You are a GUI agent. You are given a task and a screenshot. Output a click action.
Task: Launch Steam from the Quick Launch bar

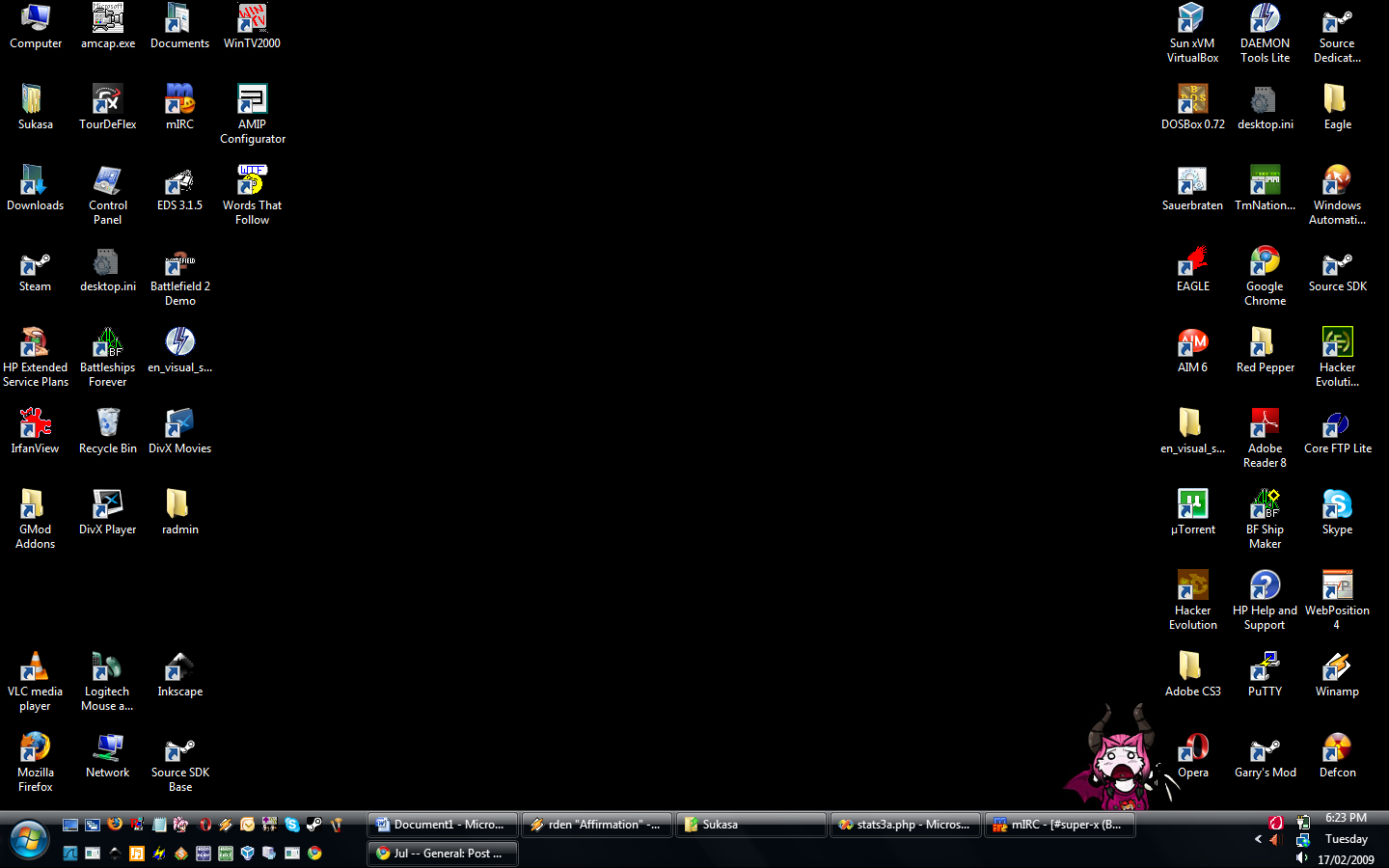coord(314,825)
